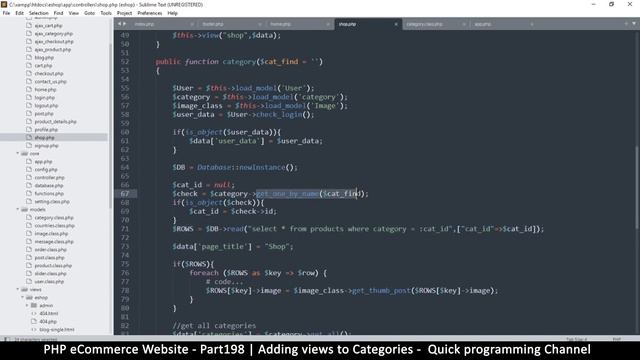Collapse the core folder arrow

[x=18, y=153]
